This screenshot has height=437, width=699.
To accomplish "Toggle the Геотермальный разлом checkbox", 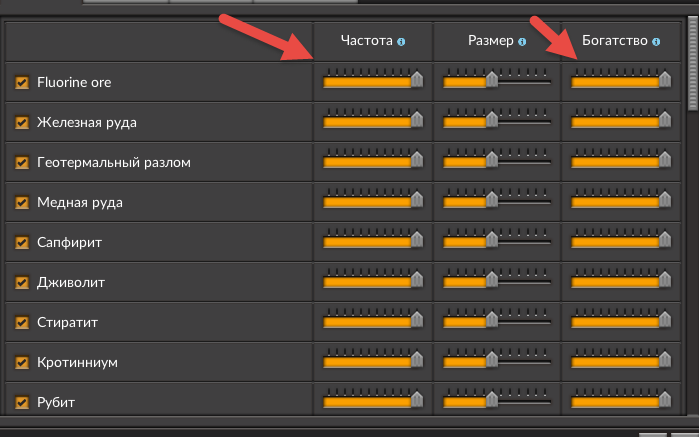I will (22, 162).
